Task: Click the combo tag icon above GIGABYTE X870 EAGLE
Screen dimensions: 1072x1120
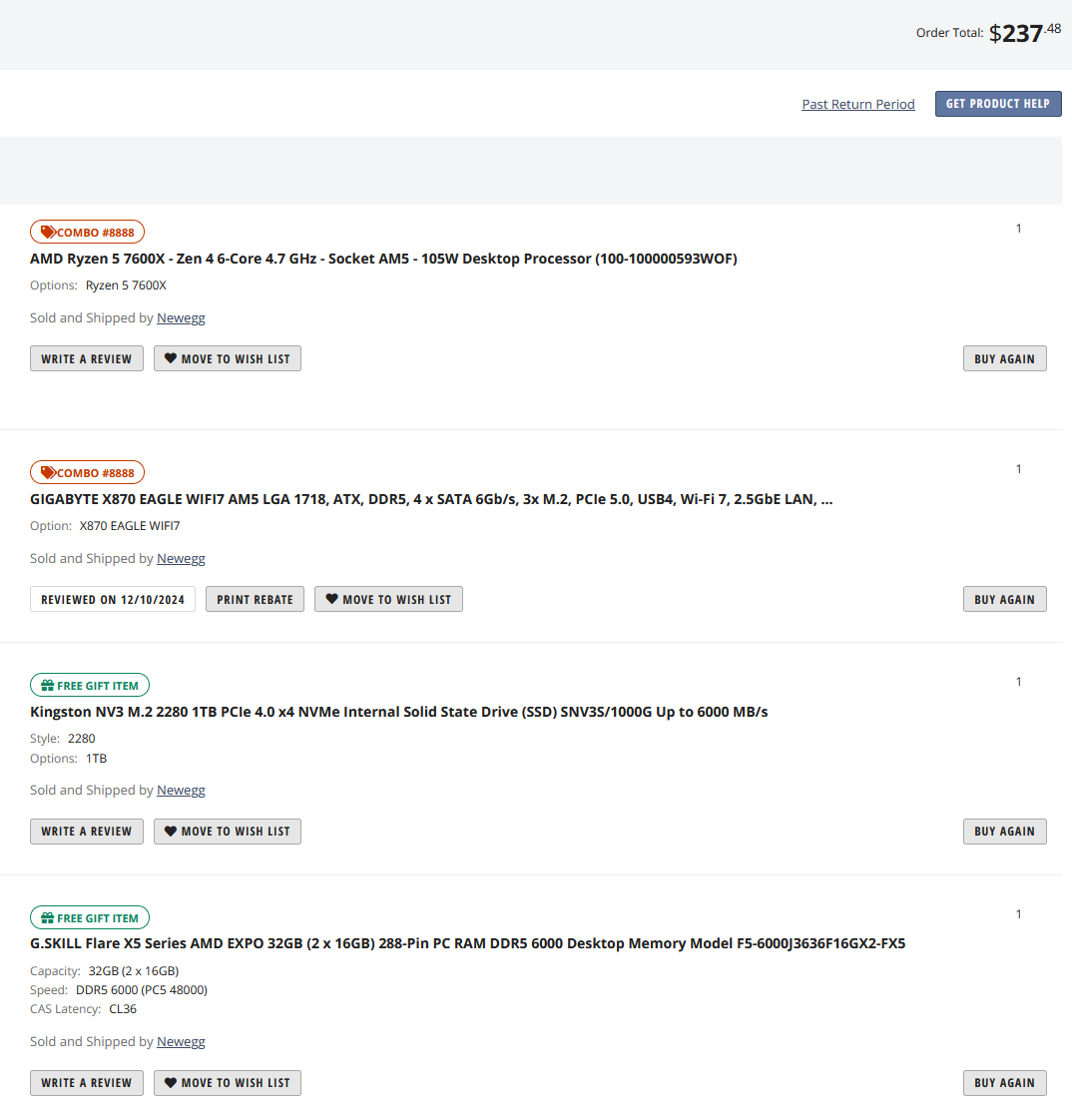Action: 48,473
